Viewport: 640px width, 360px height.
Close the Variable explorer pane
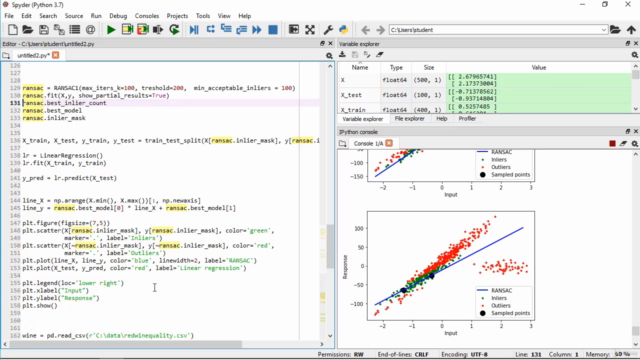click(636, 43)
